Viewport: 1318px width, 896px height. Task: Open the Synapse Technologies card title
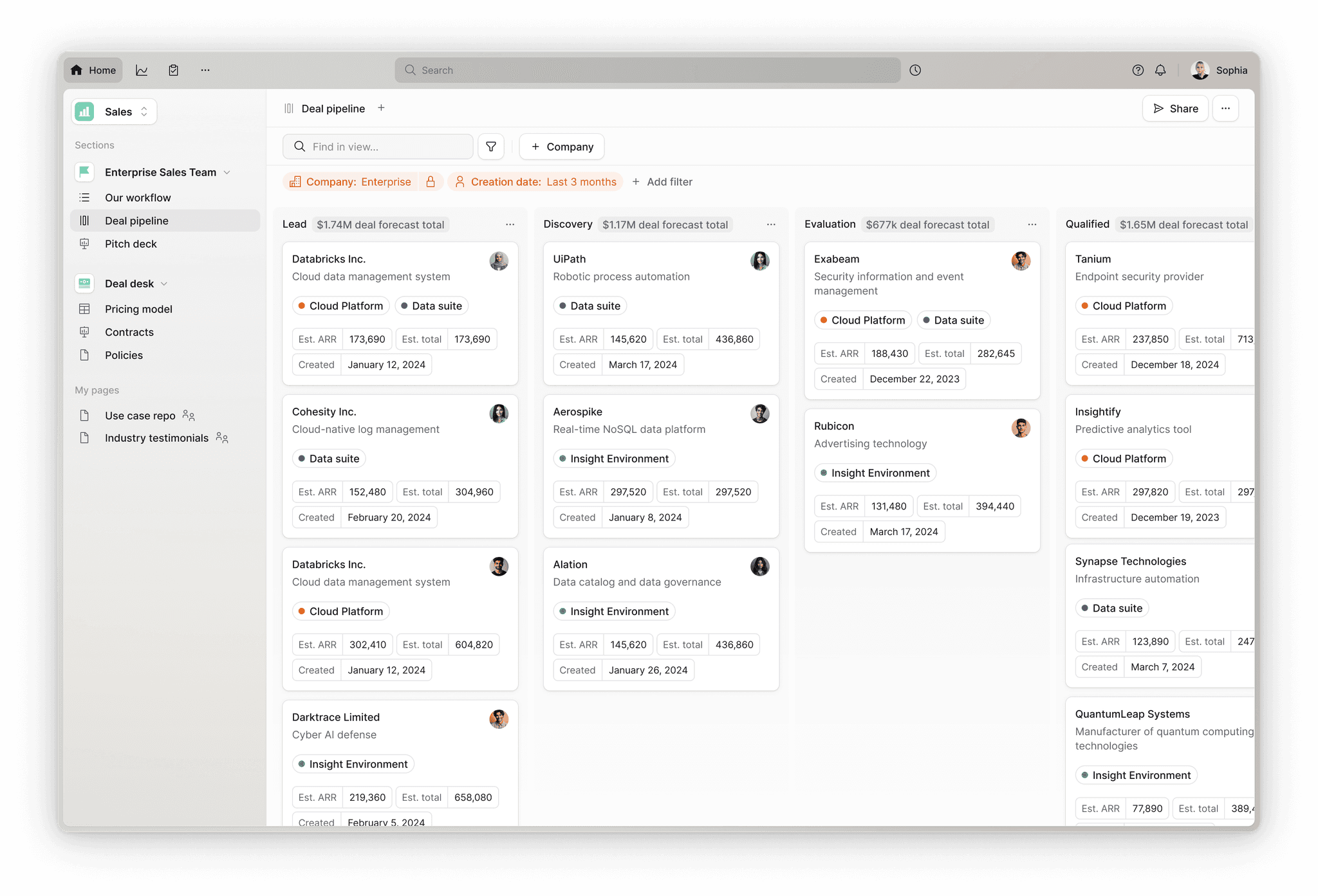[x=1131, y=562]
